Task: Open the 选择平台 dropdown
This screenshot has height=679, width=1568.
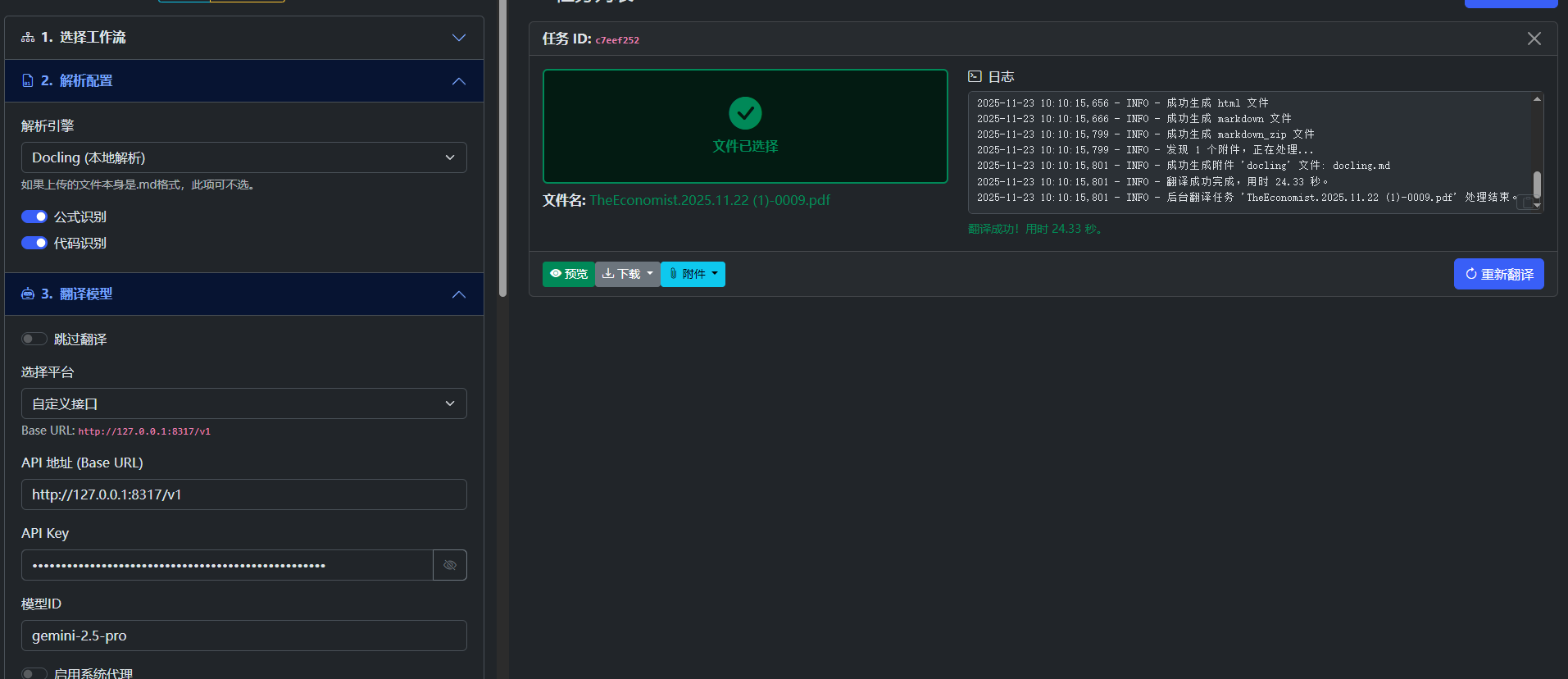Action: click(243, 403)
